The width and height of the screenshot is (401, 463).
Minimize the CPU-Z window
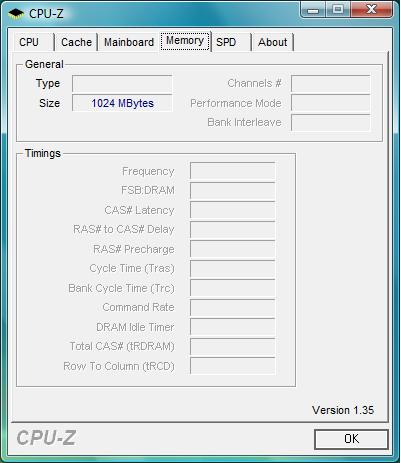[x=313, y=10]
